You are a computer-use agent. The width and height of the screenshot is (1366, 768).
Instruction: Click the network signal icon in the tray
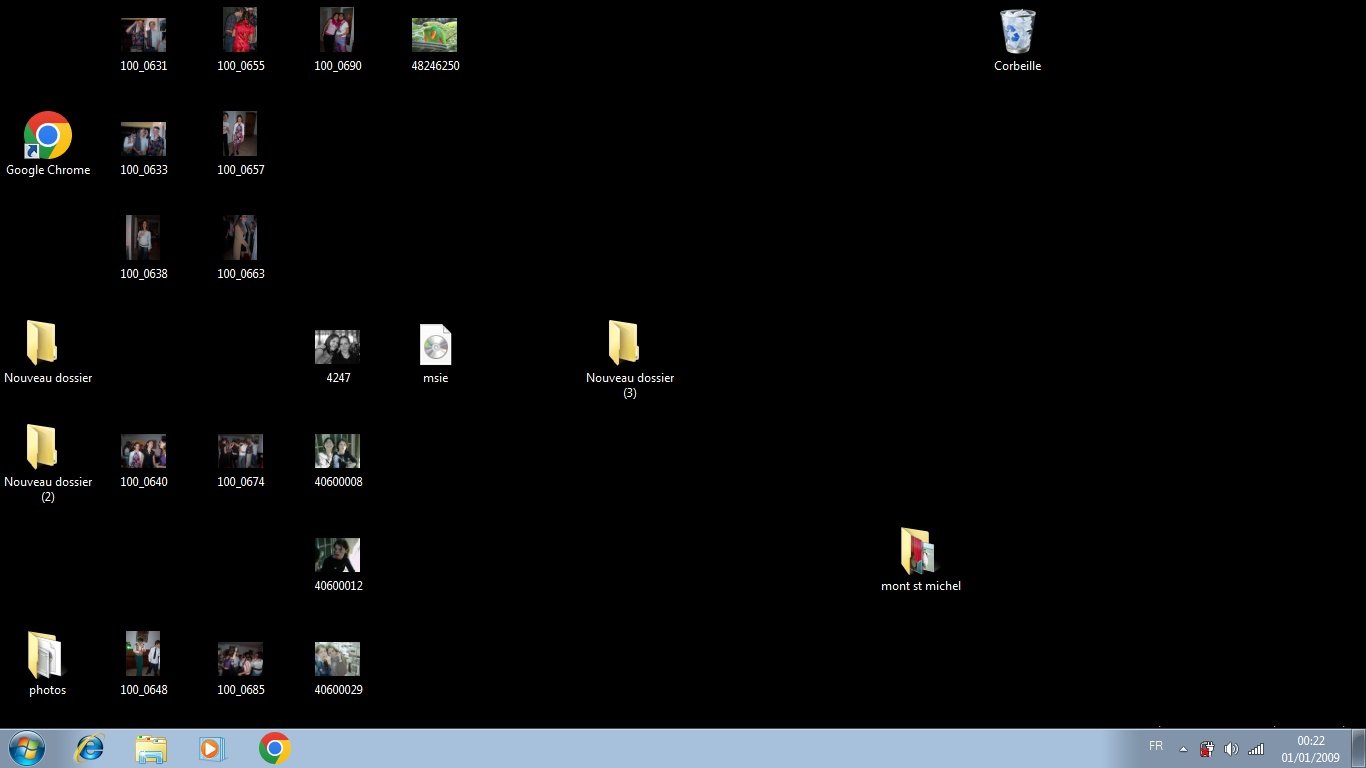click(1256, 747)
